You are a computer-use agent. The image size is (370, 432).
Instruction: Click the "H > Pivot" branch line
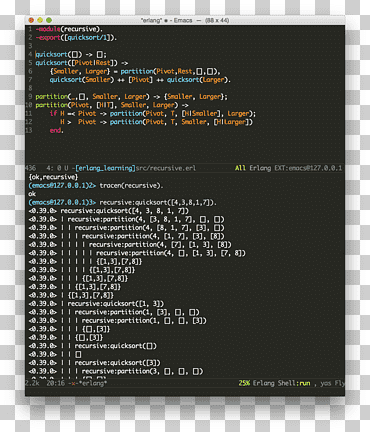click(x=156, y=122)
